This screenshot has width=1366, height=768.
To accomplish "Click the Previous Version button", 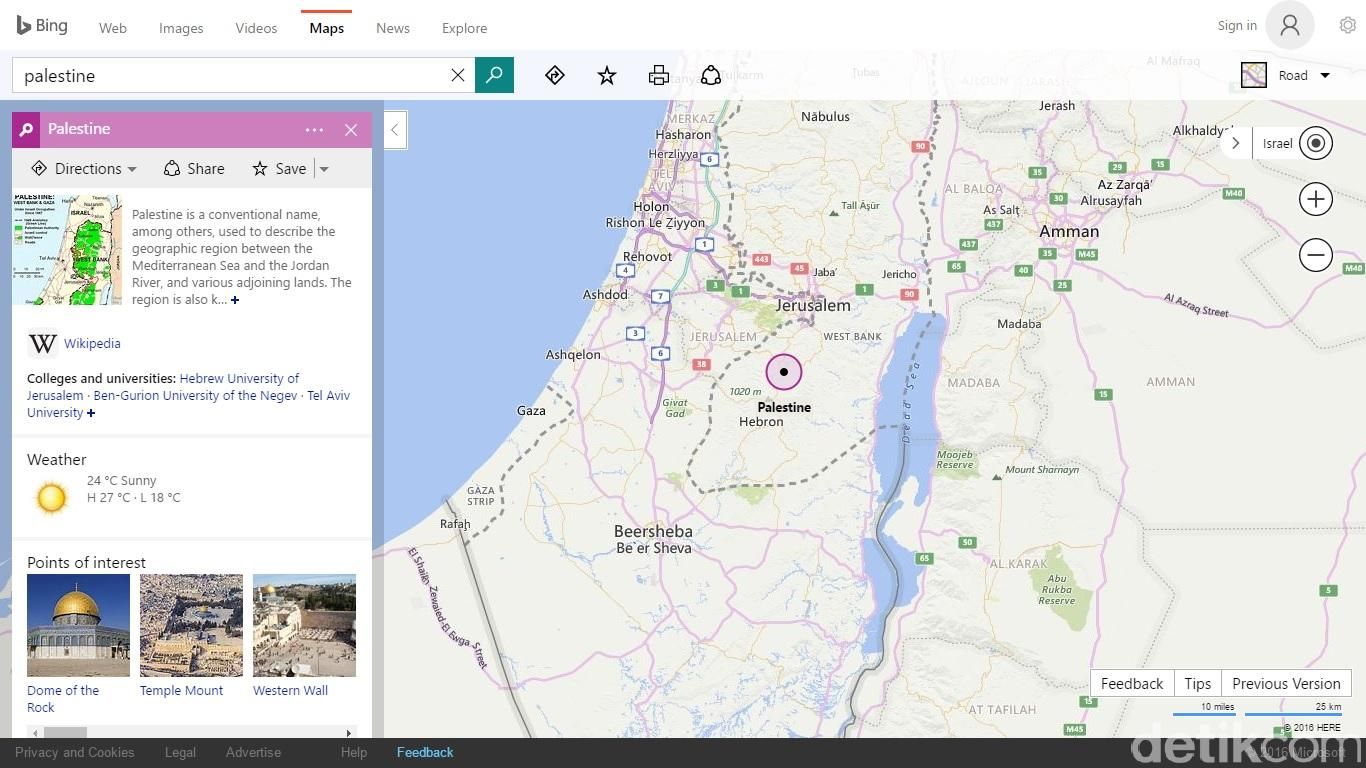I will pyautogui.click(x=1286, y=683).
